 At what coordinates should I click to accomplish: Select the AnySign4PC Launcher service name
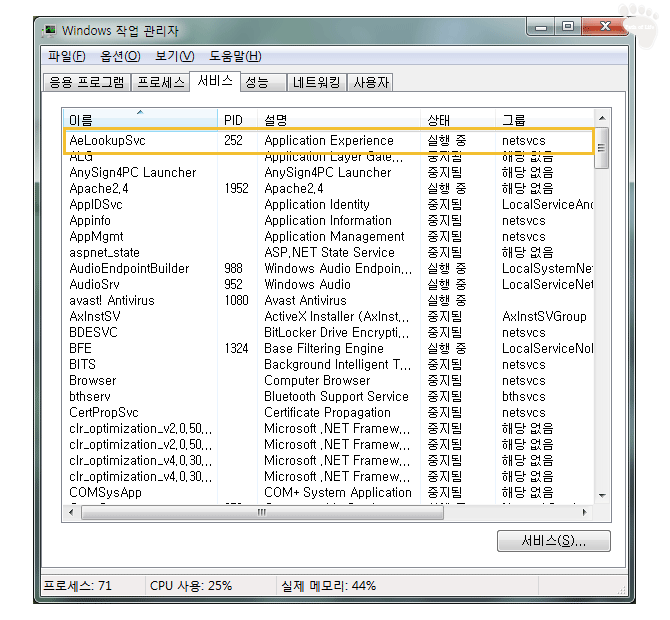point(132,173)
